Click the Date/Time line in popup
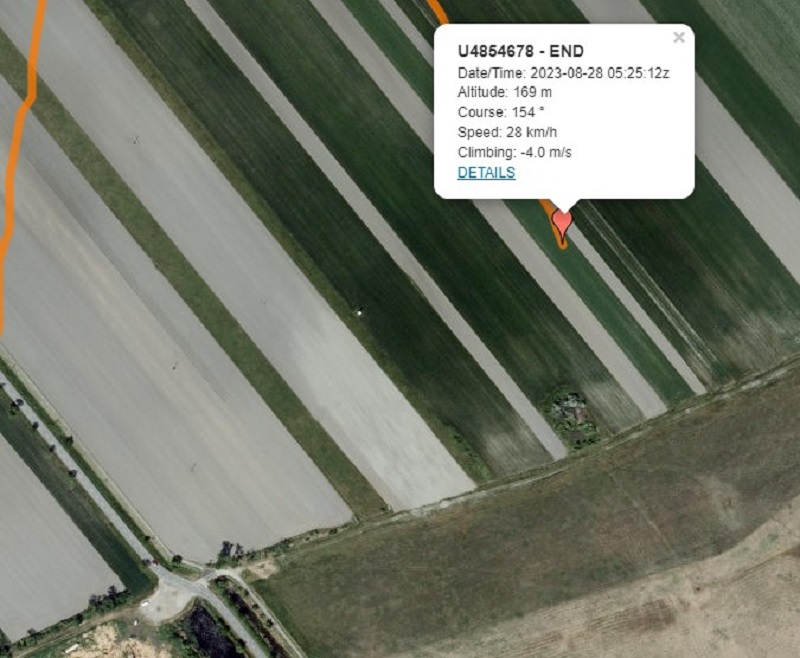Viewport: 800px width, 658px height. coord(563,73)
